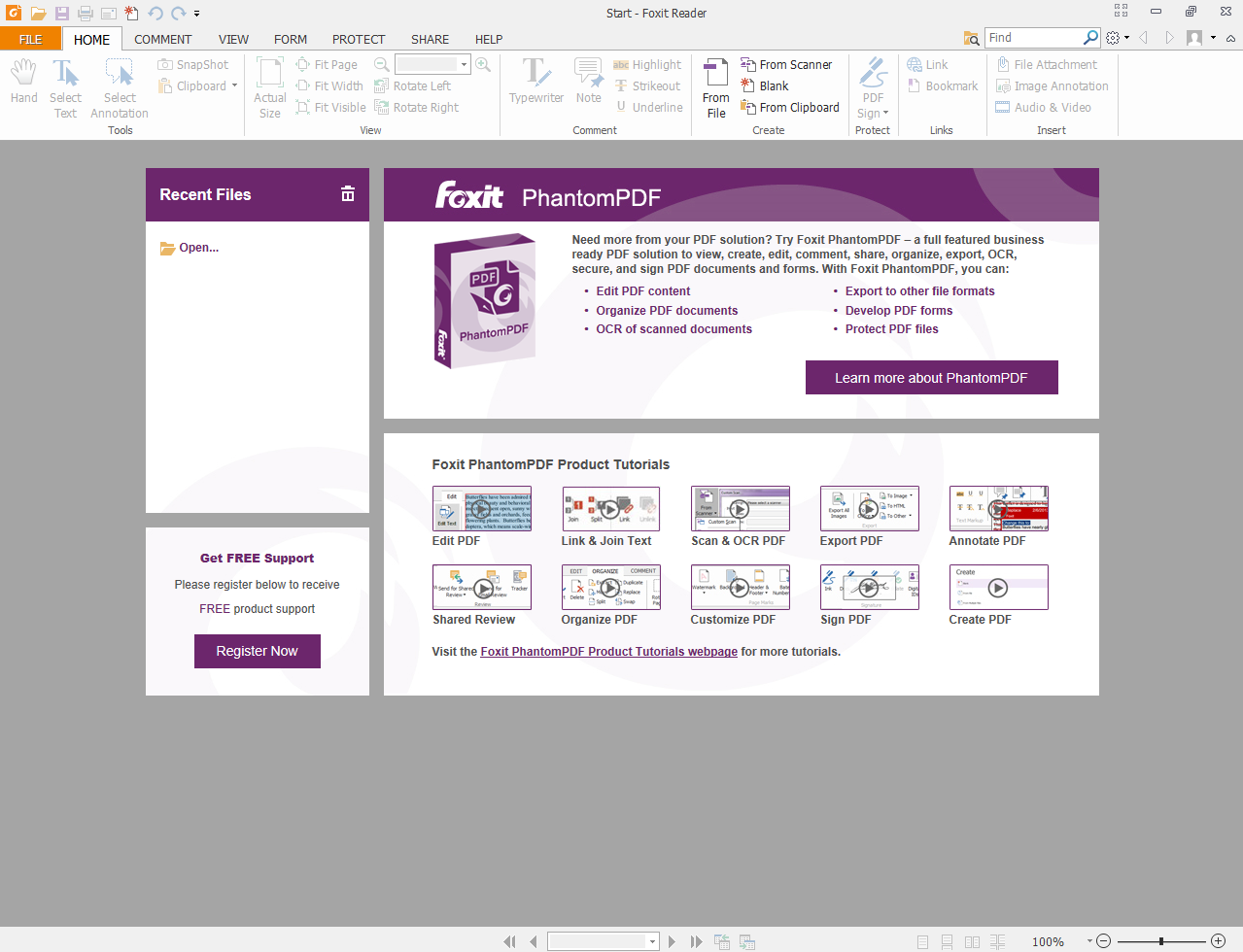Viewport: 1243px width, 952px height.
Task: Create a Blank PDF
Action: (765, 86)
